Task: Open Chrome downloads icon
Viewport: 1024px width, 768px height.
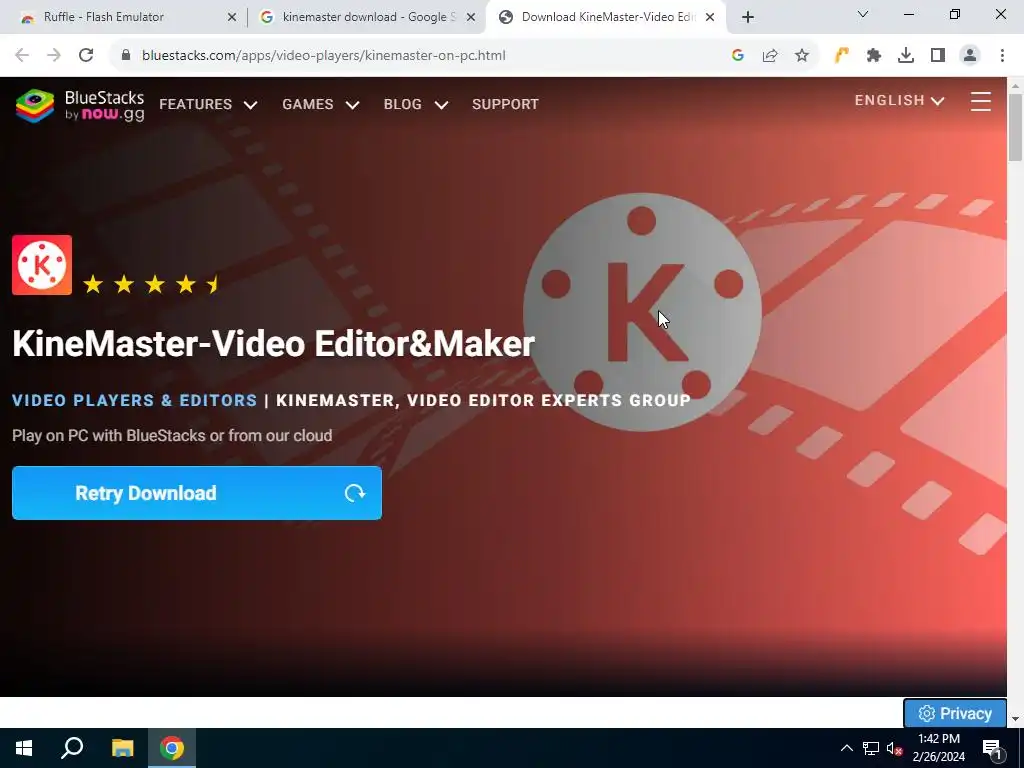Action: tap(906, 56)
